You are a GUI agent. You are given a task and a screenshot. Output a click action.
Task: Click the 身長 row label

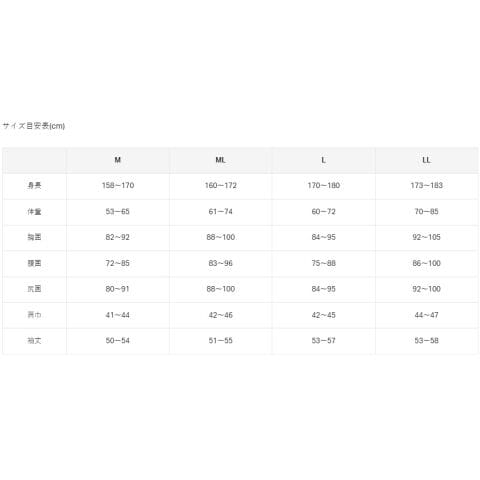(34, 186)
